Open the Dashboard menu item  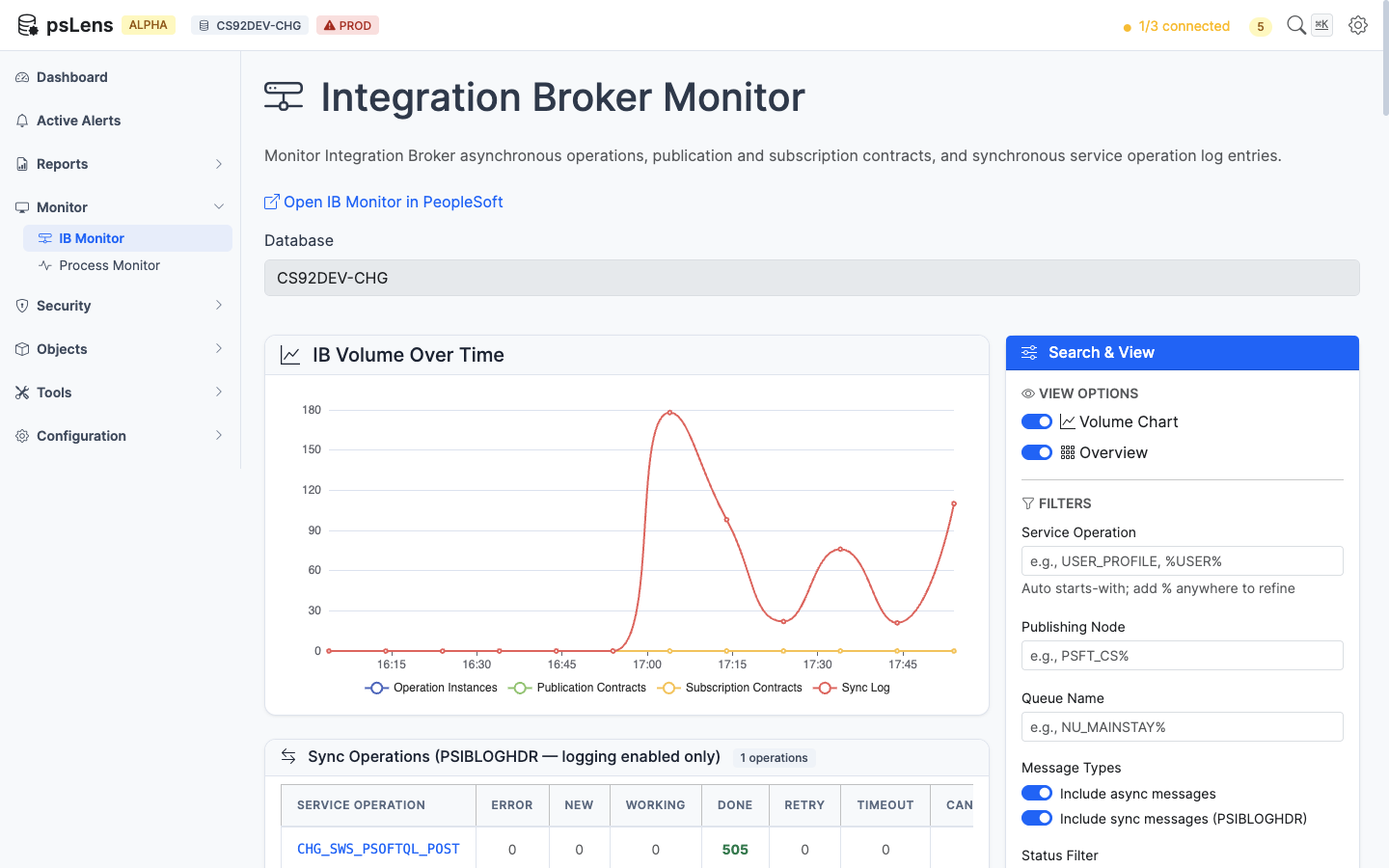pyautogui.click(x=120, y=77)
